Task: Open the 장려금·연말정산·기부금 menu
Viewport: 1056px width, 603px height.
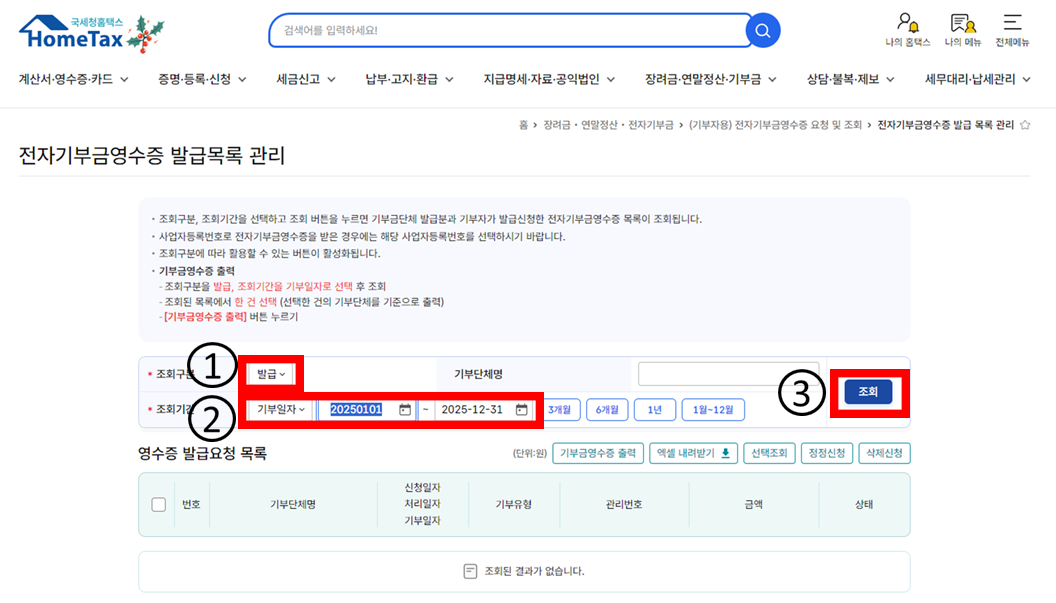Action: [x=710, y=79]
